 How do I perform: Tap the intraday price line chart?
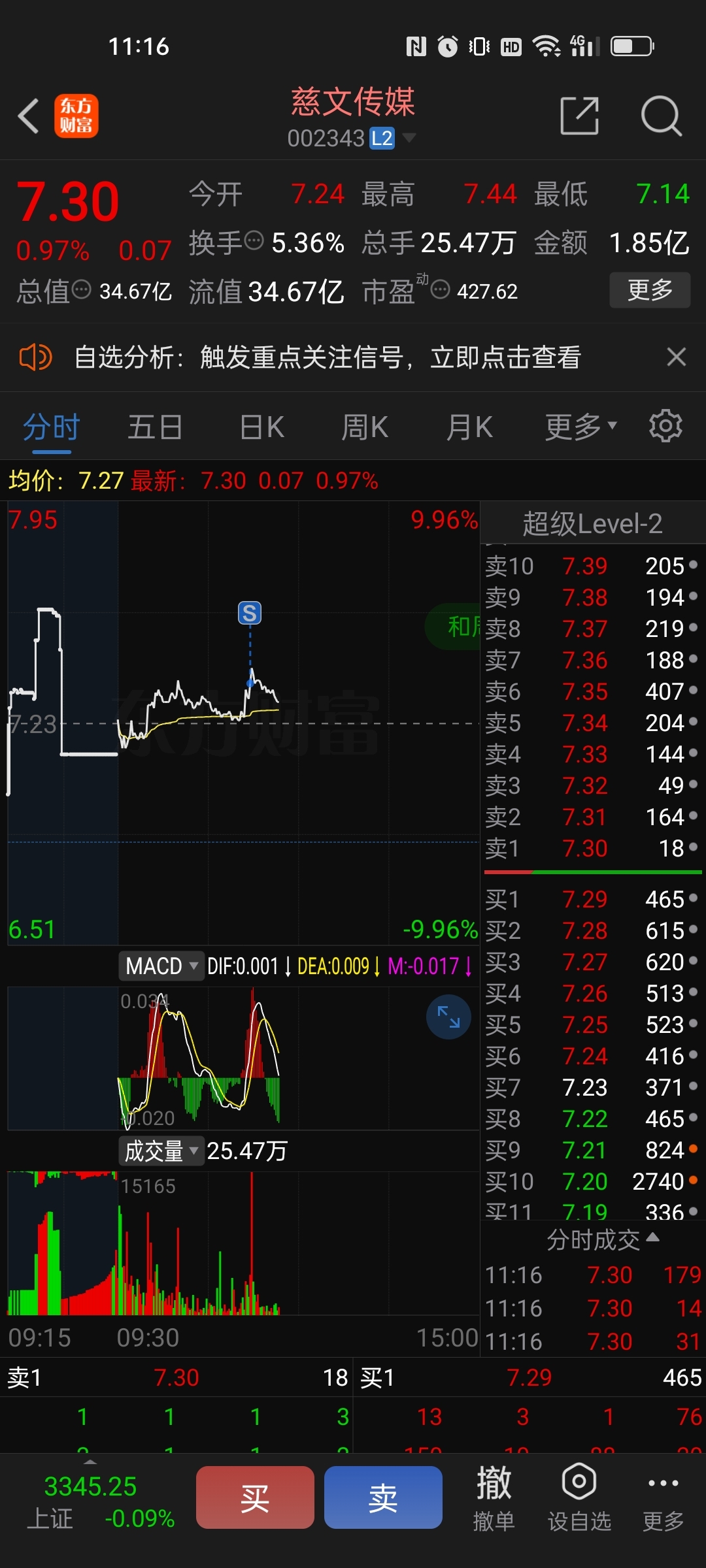[243, 723]
